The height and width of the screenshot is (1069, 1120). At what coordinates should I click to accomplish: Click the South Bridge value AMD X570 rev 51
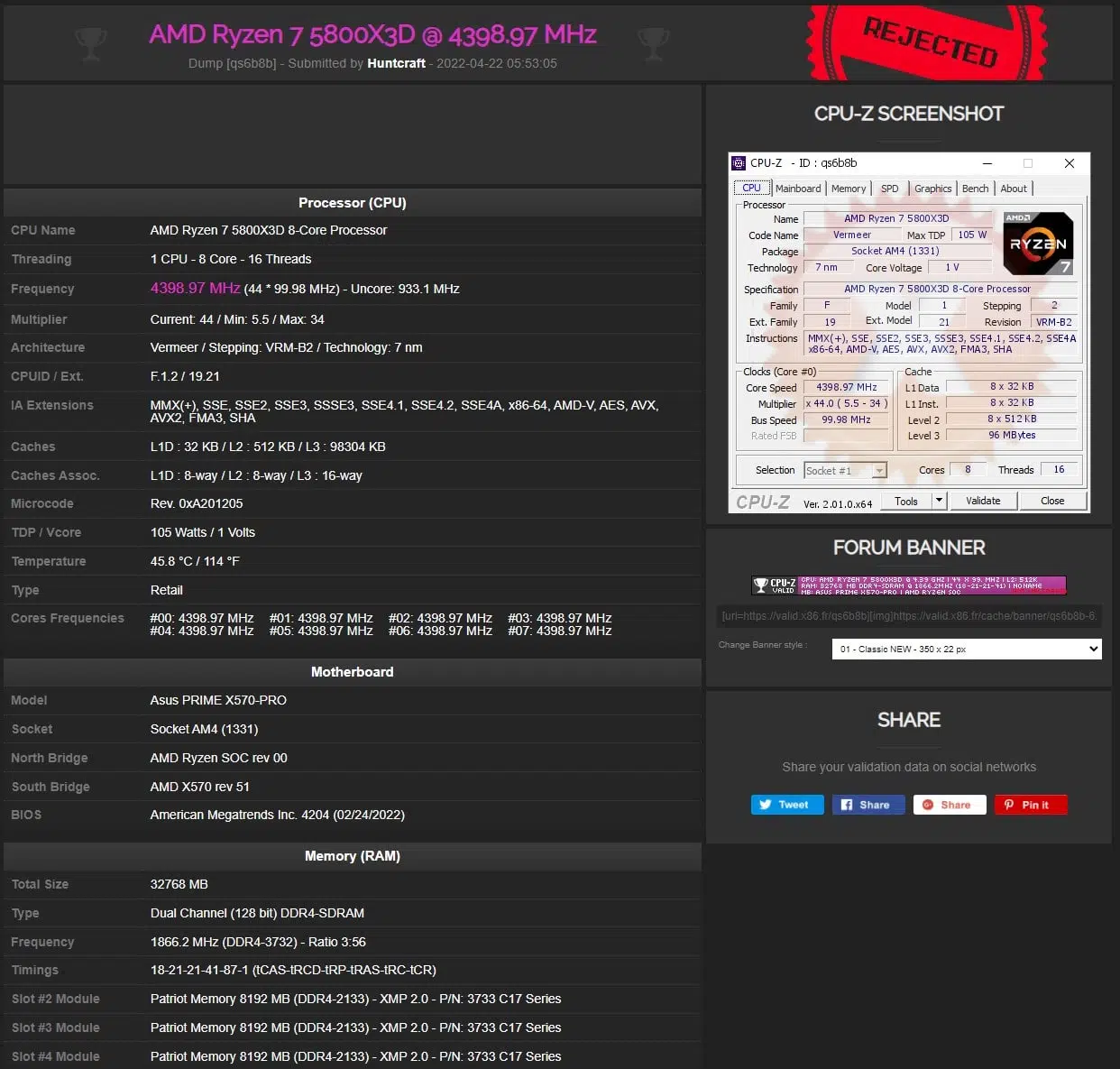click(200, 787)
